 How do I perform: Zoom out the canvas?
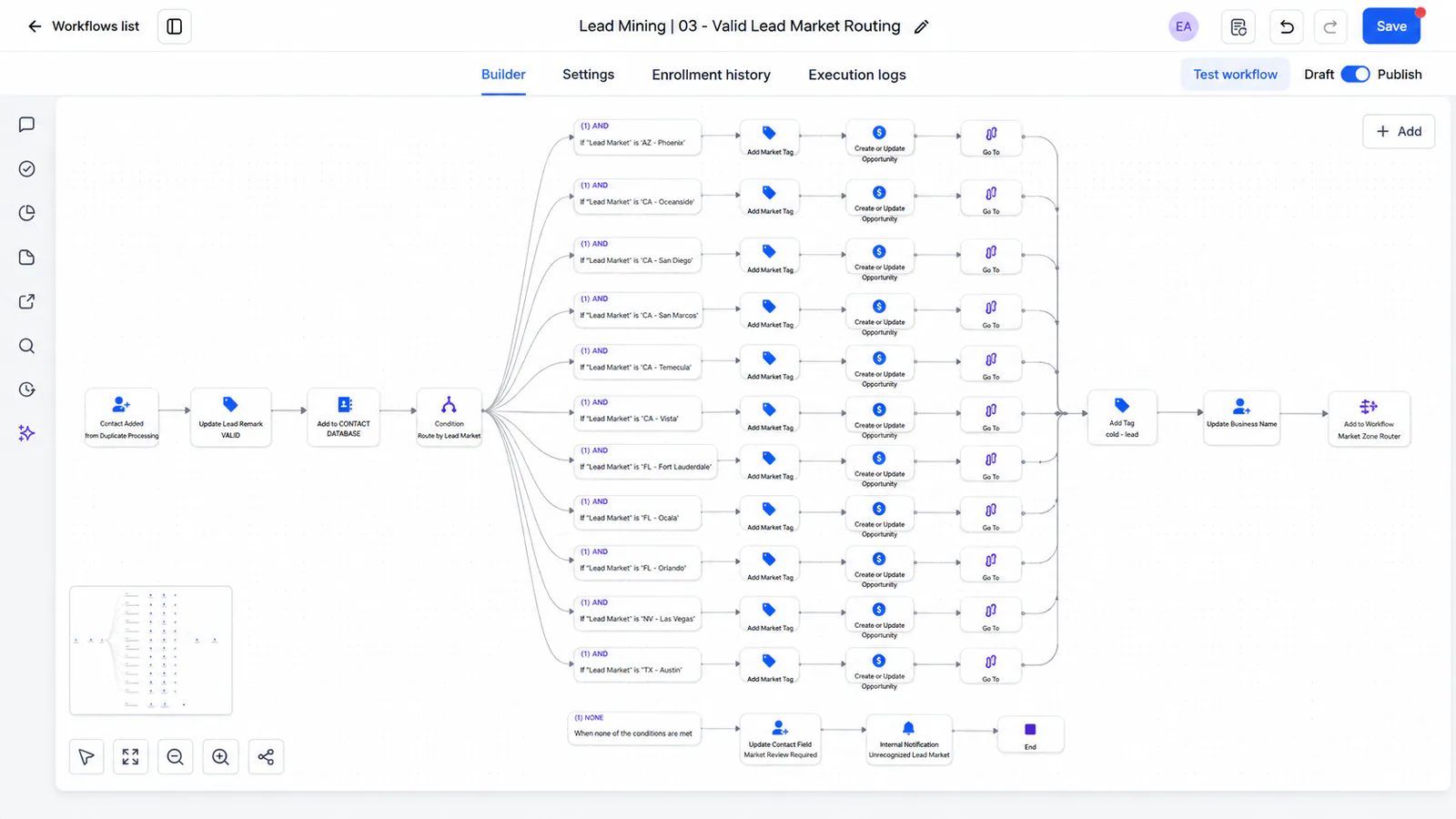pos(176,756)
